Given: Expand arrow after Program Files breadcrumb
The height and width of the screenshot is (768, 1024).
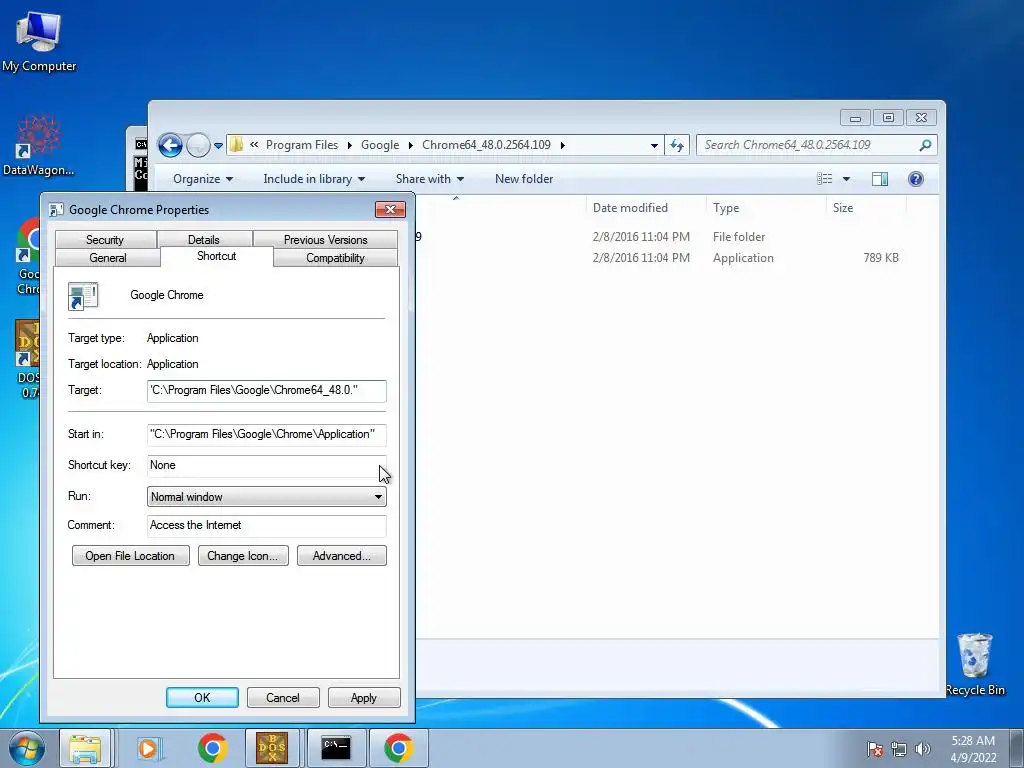Looking at the screenshot, I should [349, 145].
